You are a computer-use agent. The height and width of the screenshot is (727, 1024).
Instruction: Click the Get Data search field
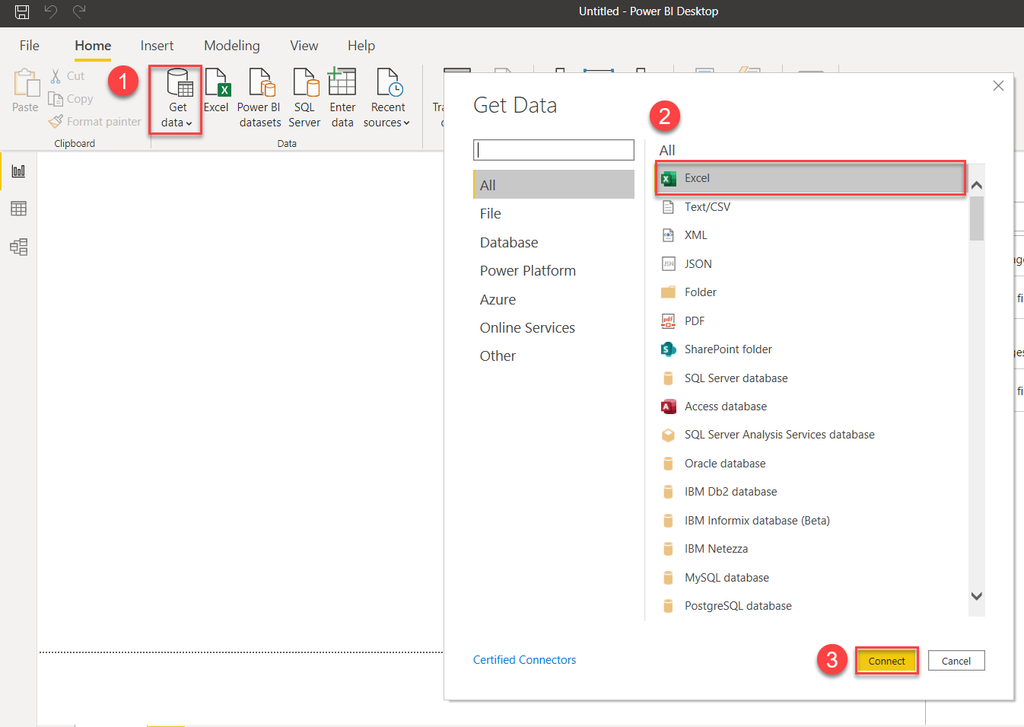click(x=553, y=149)
